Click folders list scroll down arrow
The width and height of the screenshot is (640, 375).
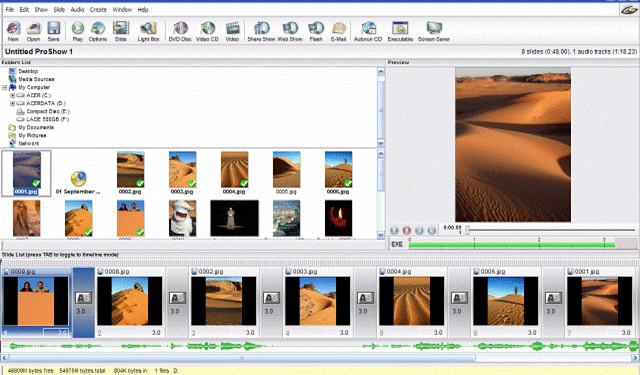pos(380,143)
